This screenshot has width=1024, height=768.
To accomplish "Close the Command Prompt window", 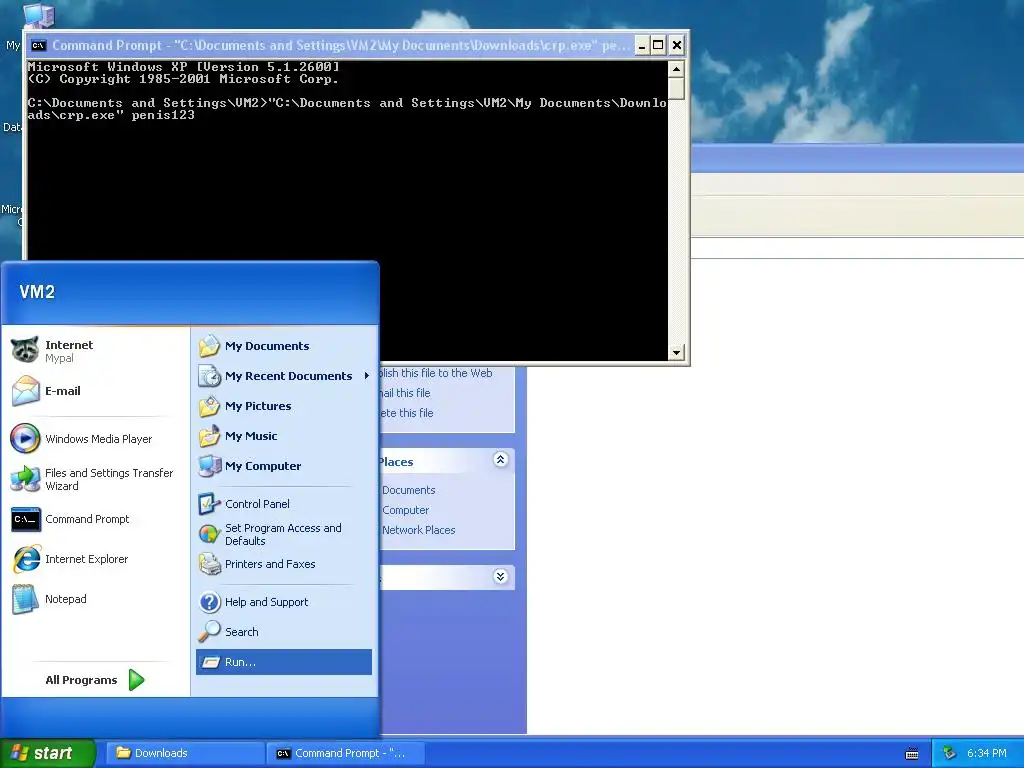I will tap(677, 46).
